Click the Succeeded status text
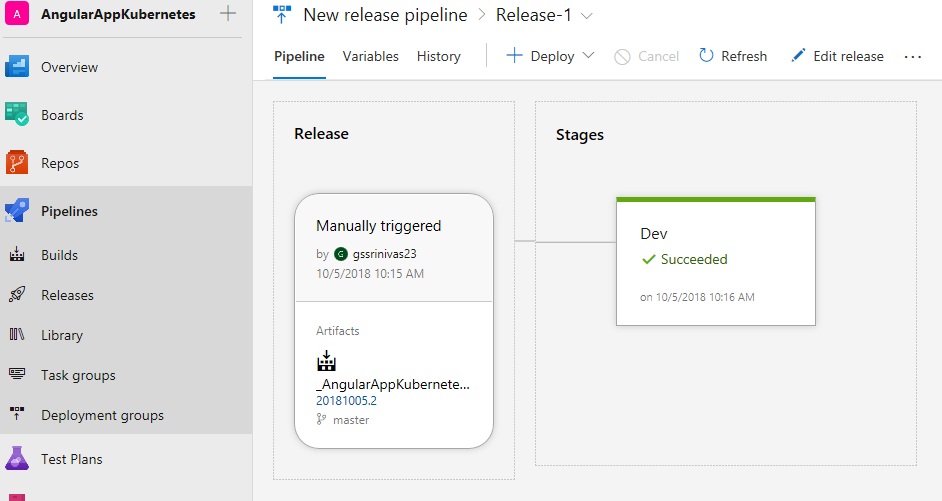942x501 pixels. click(x=694, y=260)
